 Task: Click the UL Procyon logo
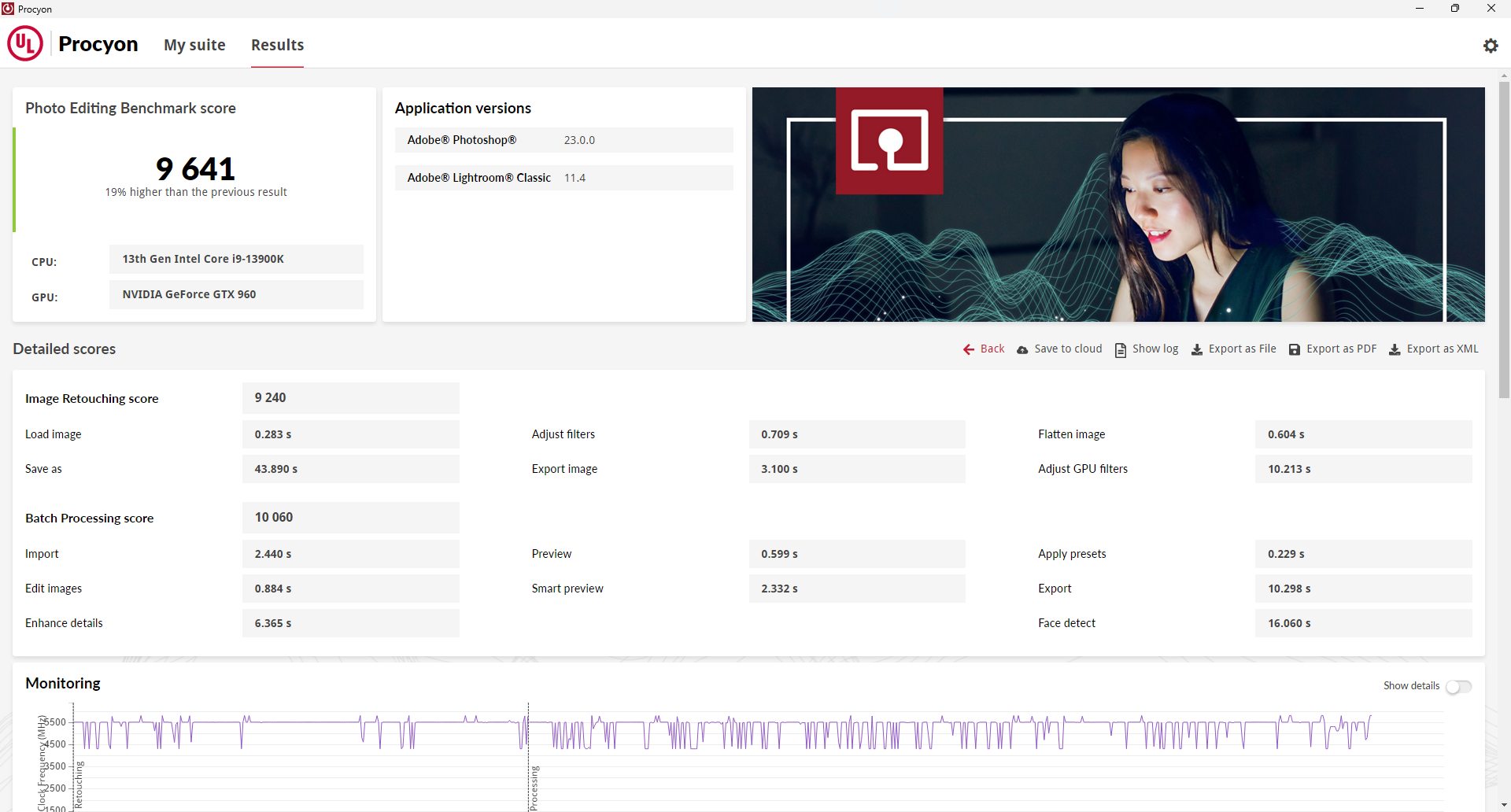click(x=25, y=43)
